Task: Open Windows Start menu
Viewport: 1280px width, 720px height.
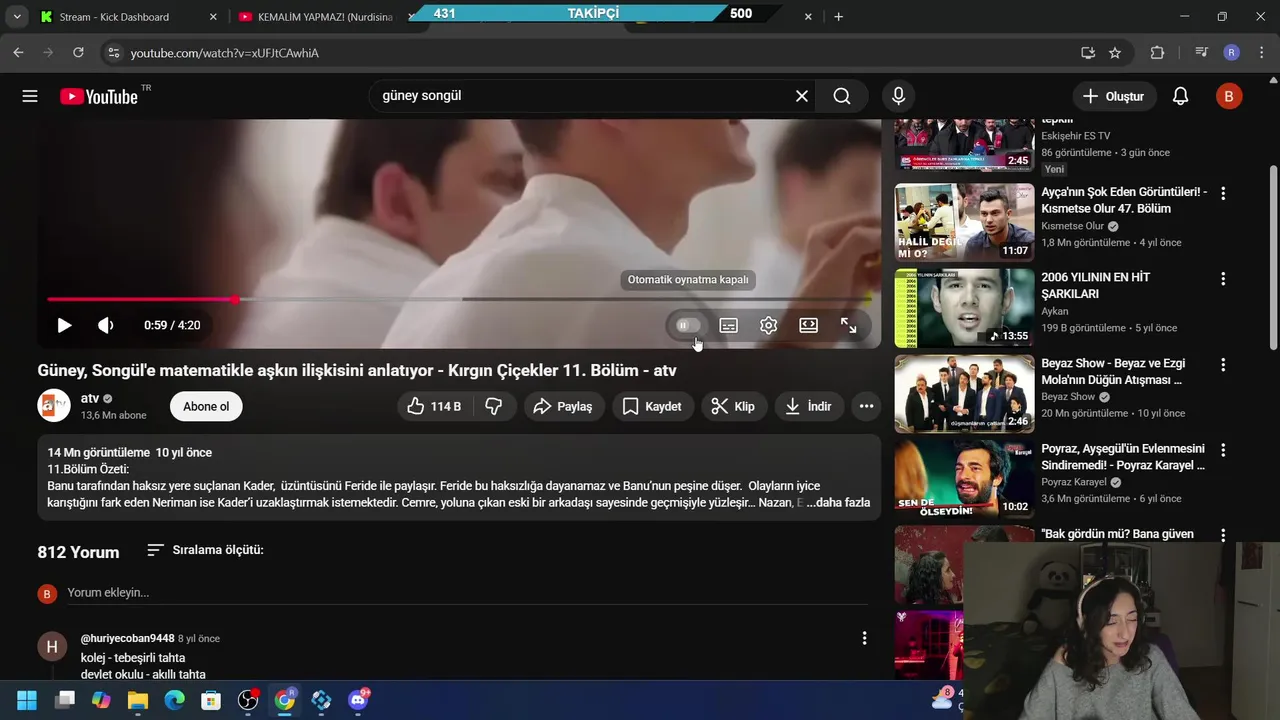Action: pyautogui.click(x=27, y=700)
